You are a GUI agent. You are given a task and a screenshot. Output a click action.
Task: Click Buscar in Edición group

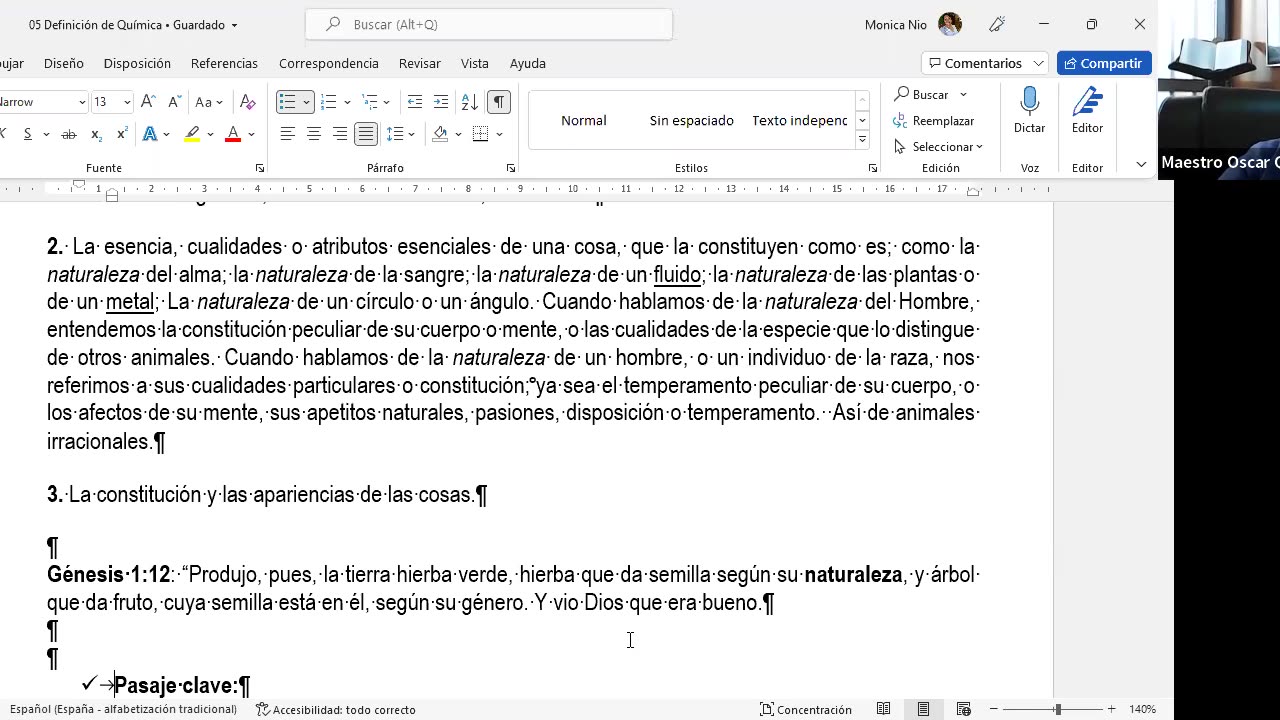pos(922,94)
